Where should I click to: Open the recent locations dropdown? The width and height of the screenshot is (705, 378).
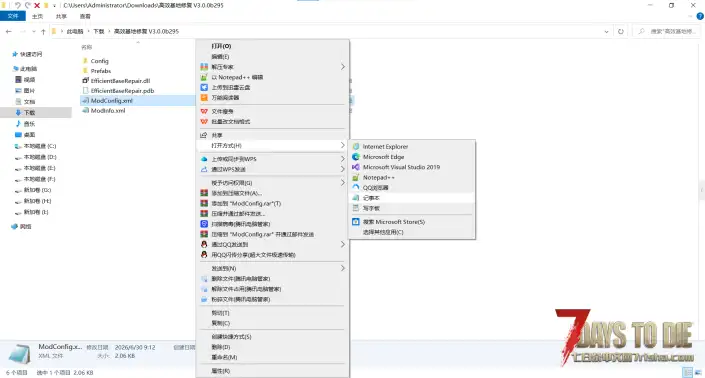pyautogui.click(x=34, y=31)
